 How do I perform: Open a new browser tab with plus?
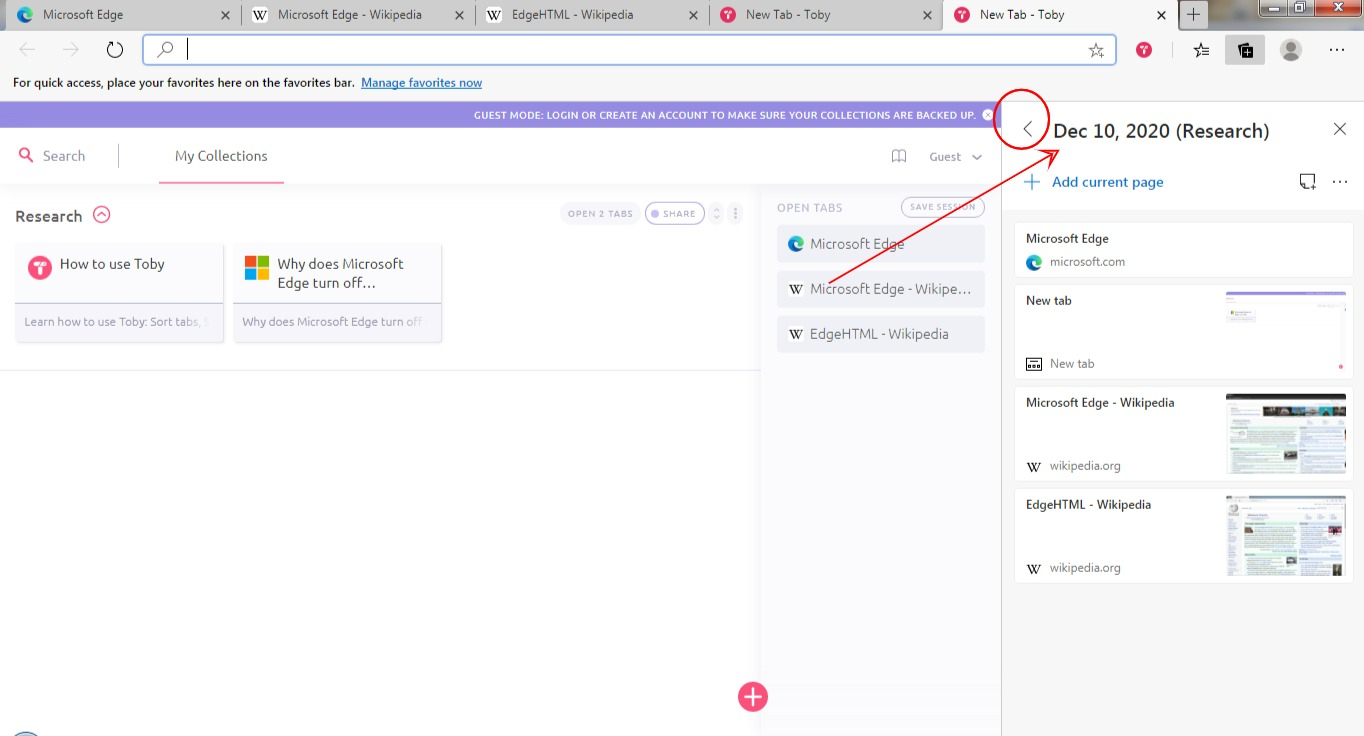(x=1193, y=15)
